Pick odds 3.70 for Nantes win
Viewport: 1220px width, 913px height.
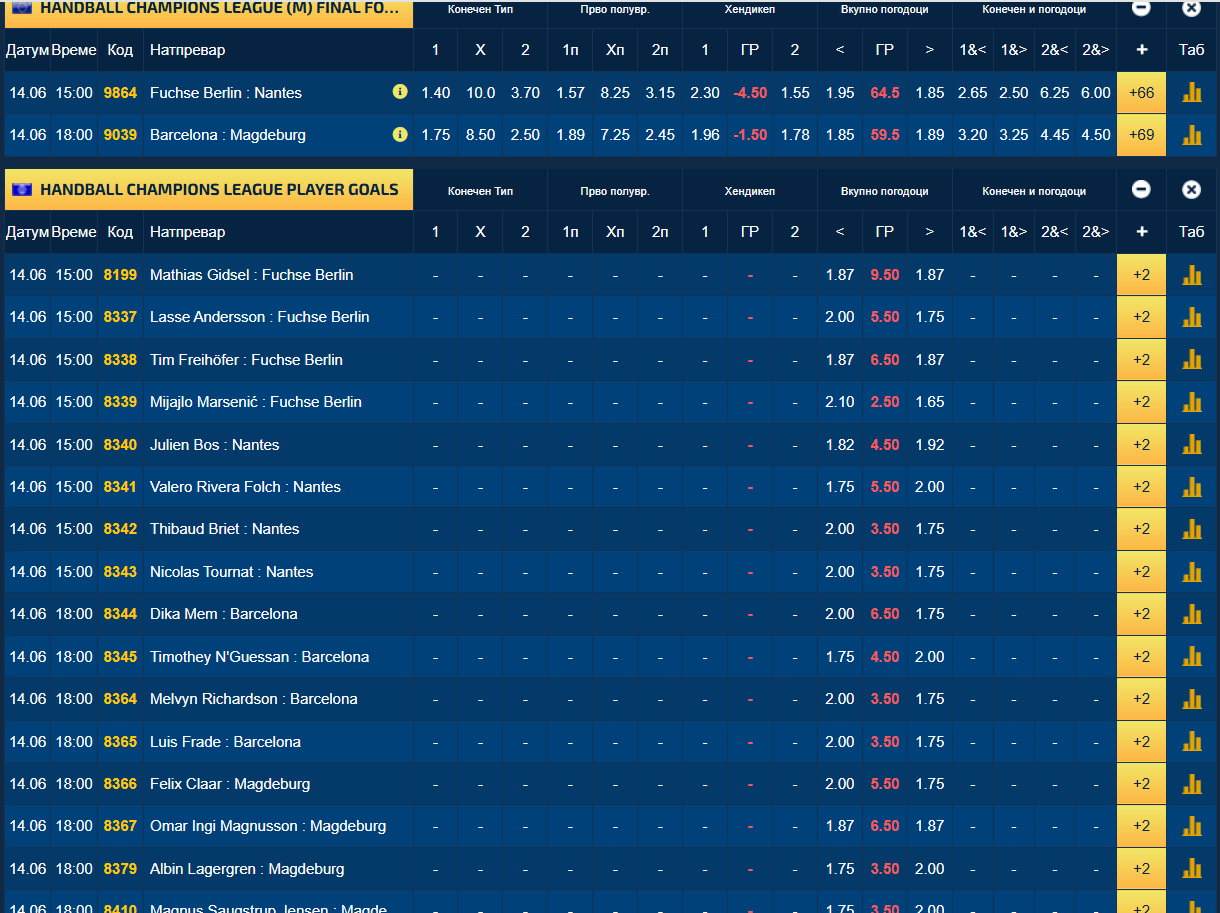pyautogui.click(x=525, y=92)
